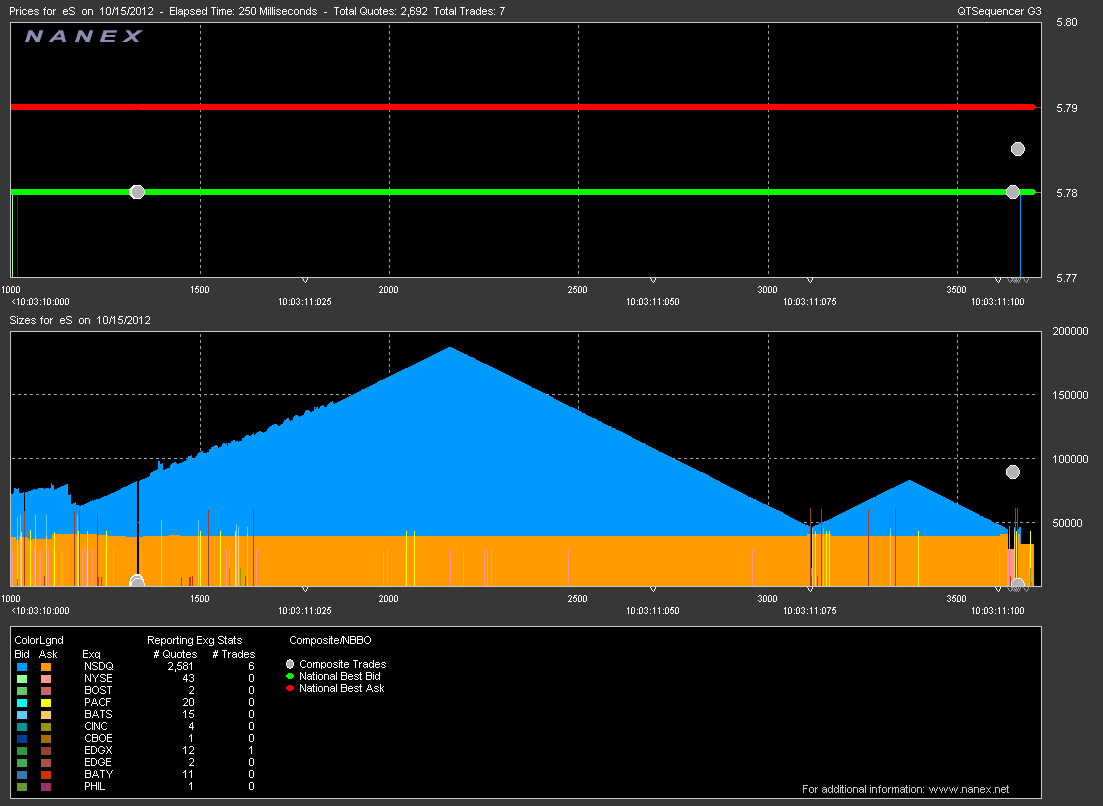This screenshot has height=806, width=1103.
Task: Click the price chart tick marker above 10:03:11:050
Action: point(653,280)
